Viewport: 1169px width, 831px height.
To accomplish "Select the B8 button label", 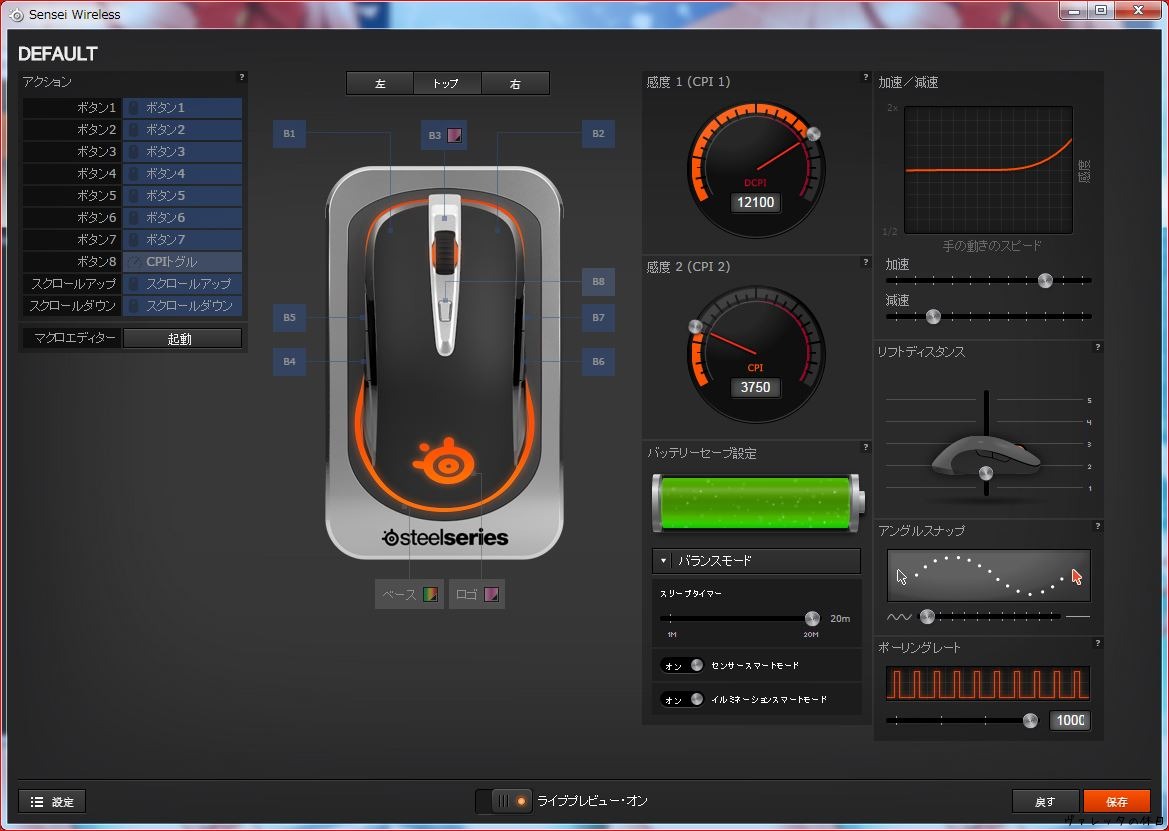I will point(598,282).
